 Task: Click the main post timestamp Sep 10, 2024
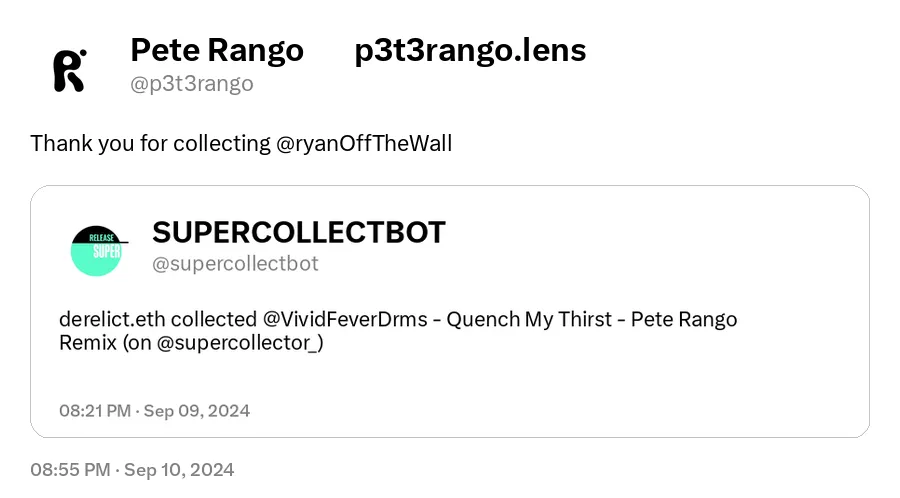[179, 470]
